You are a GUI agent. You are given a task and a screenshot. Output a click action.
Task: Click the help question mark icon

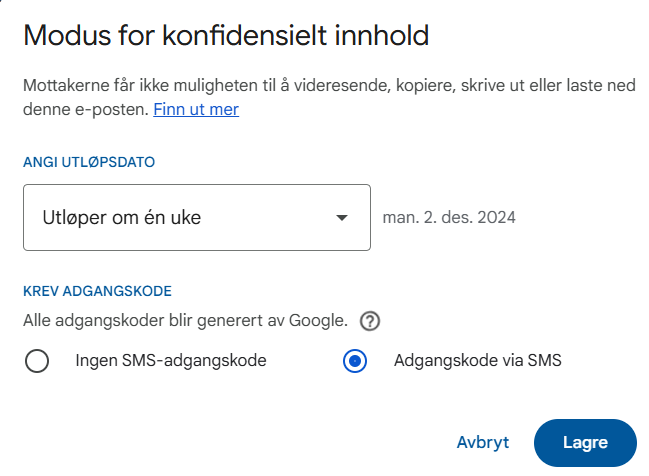coord(370,321)
